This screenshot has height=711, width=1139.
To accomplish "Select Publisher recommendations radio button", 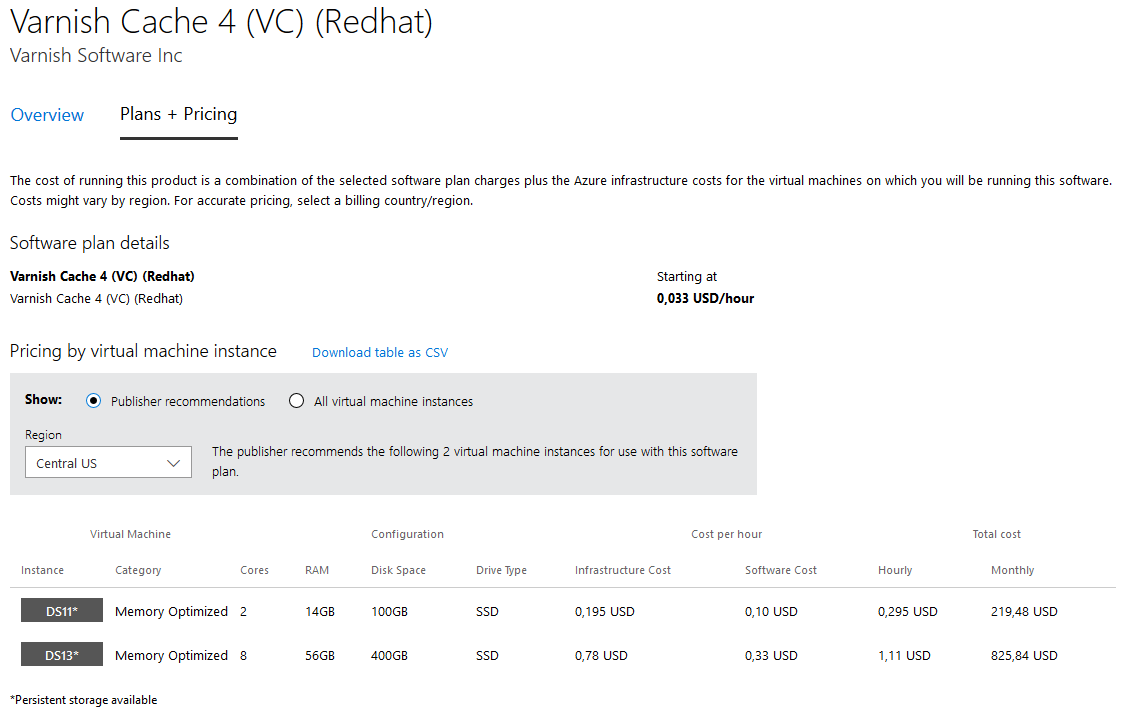I will click(x=94, y=402).
